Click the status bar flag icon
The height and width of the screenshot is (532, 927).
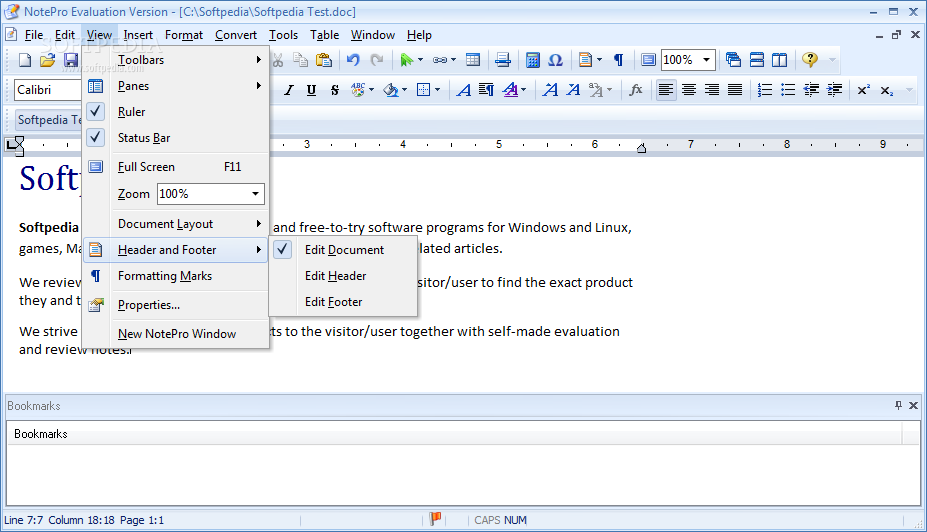click(x=436, y=519)
